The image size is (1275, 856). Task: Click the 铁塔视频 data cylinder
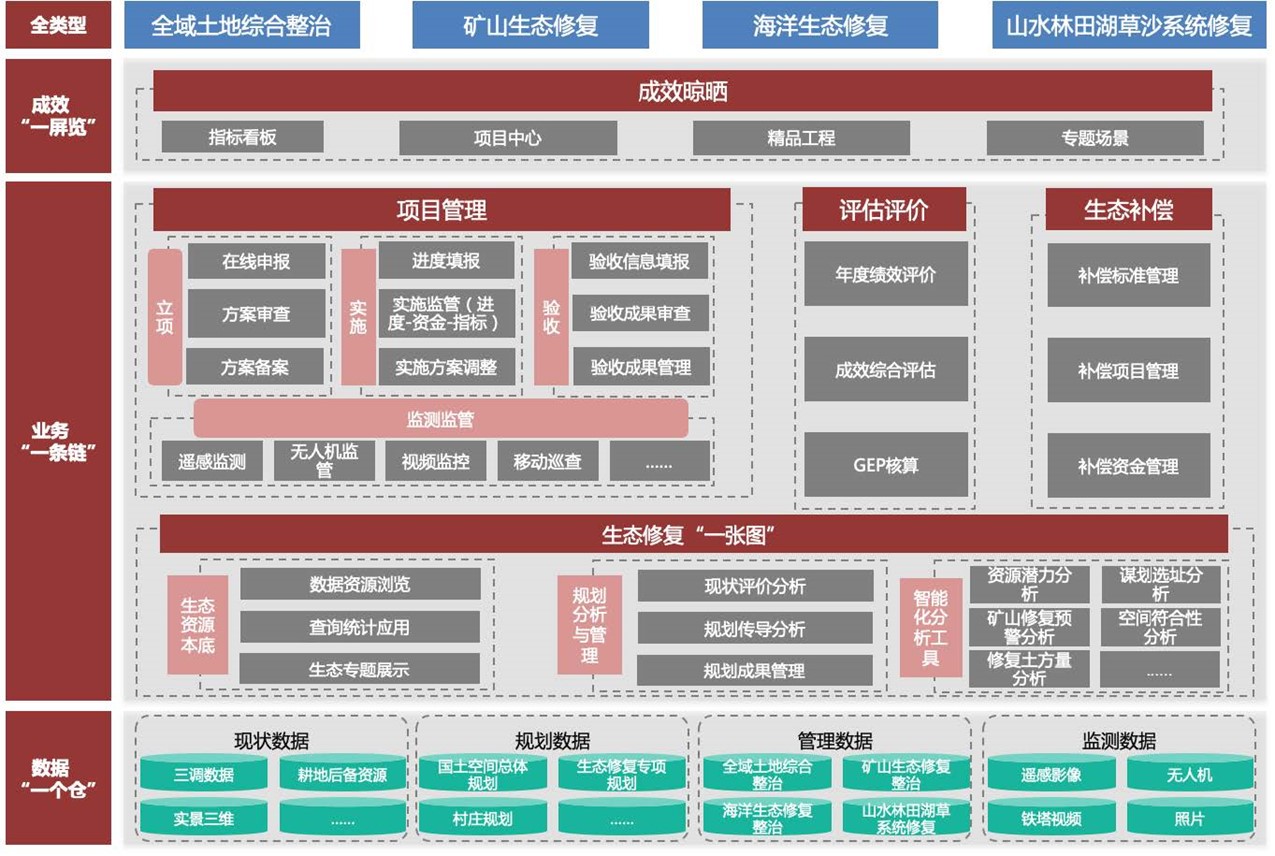coord(1051,818)
